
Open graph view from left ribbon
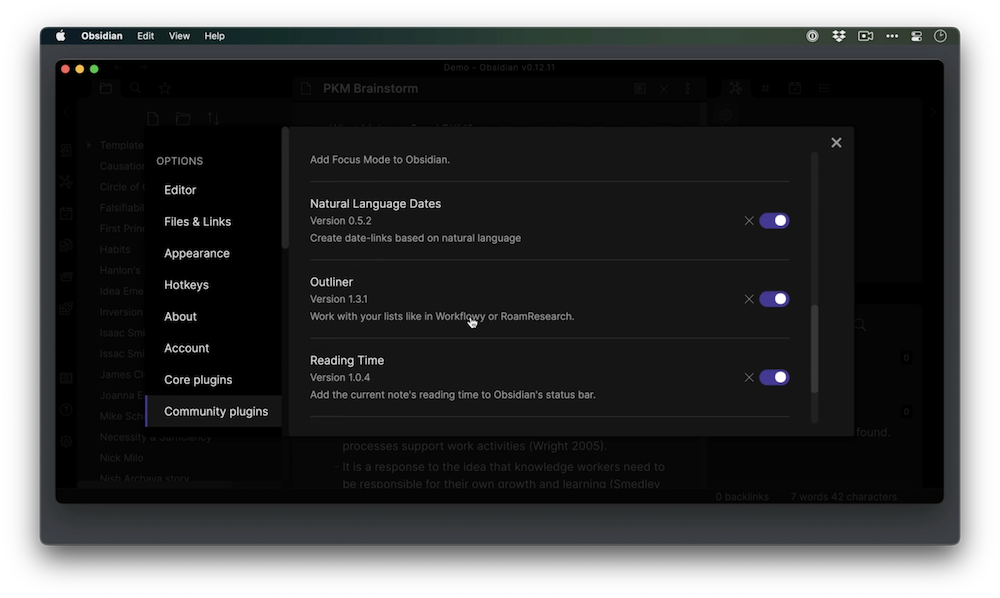point(66,182)
